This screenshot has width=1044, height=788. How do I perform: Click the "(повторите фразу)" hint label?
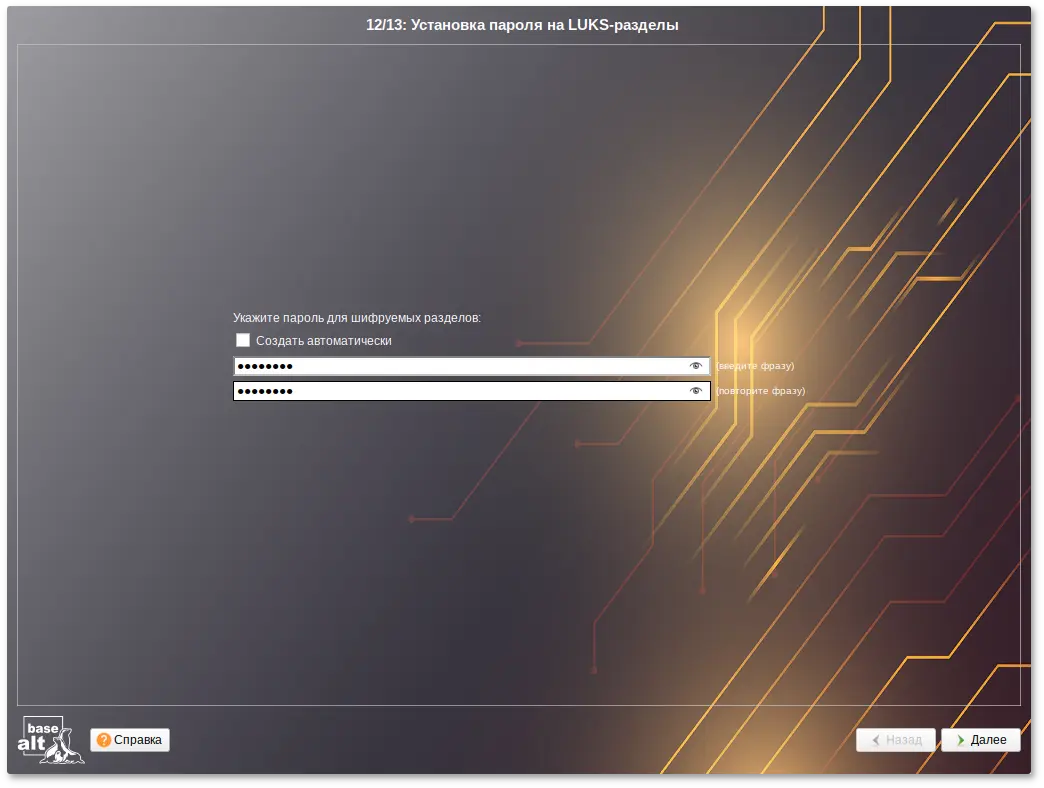pos(760,391)
